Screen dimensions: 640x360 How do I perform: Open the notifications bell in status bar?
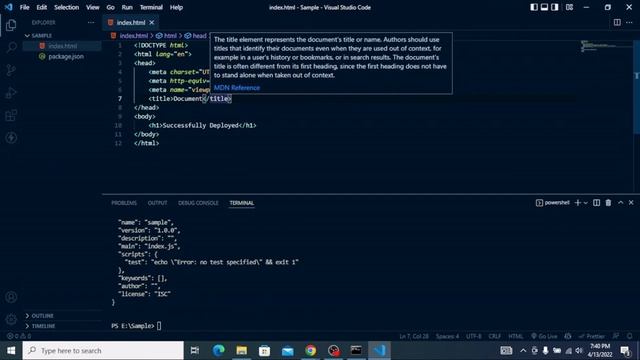pos(629,336)
